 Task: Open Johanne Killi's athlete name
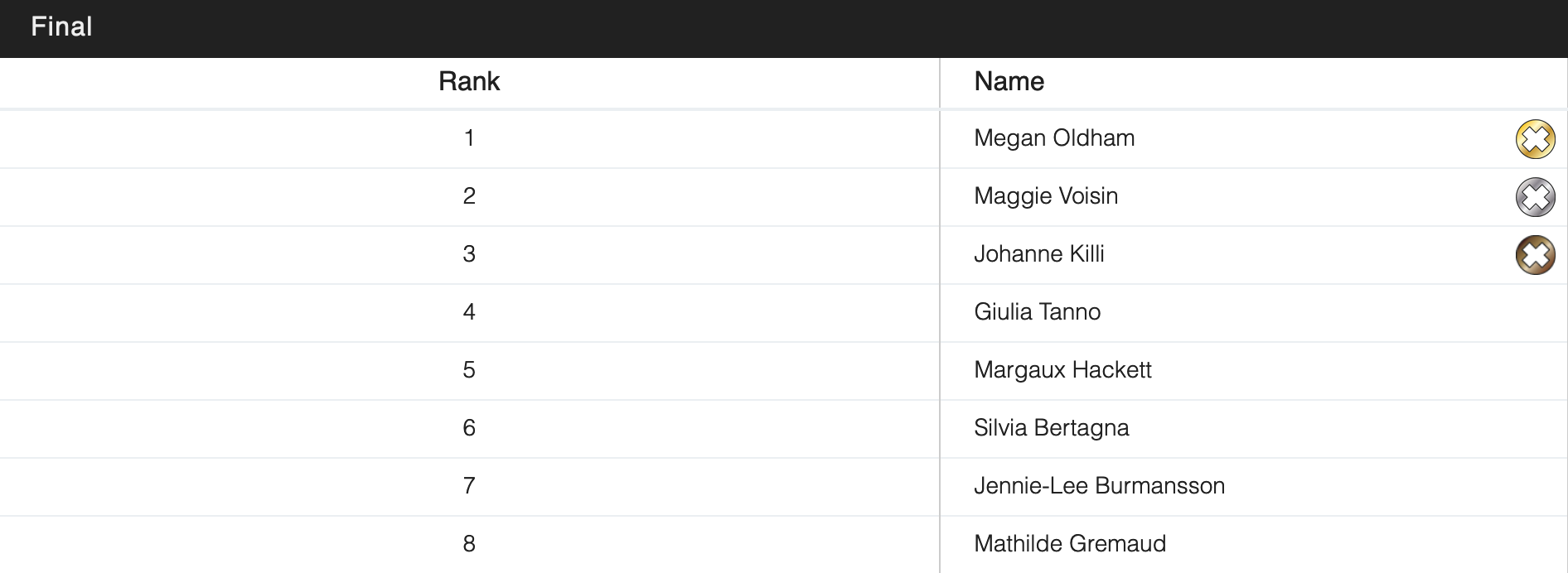(1039, 254)
